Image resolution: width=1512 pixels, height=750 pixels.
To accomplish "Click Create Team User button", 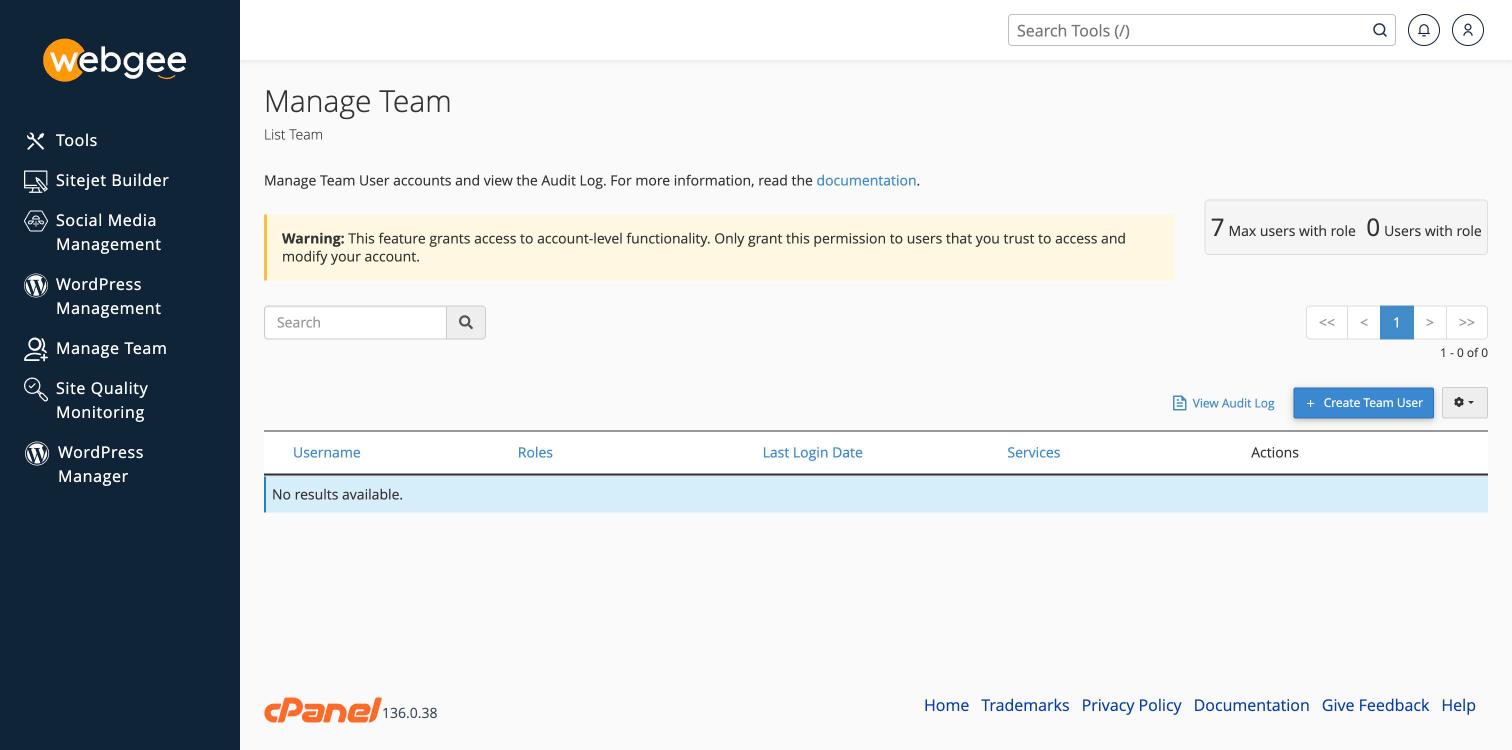I will coord(1364,402).
